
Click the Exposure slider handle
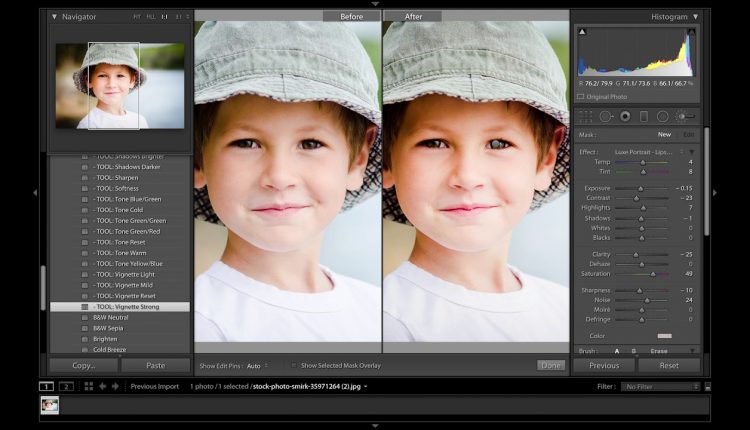click(x=640, y=188)
